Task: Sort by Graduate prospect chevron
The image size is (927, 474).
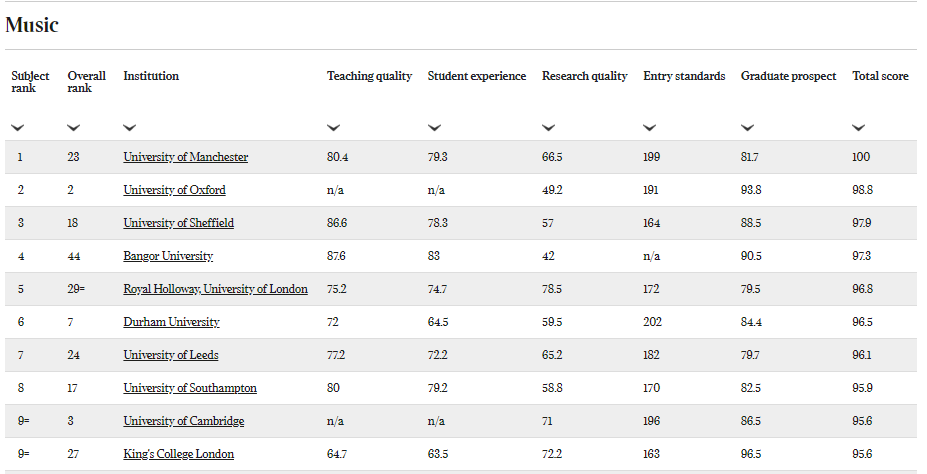Action: pos(748,128)
